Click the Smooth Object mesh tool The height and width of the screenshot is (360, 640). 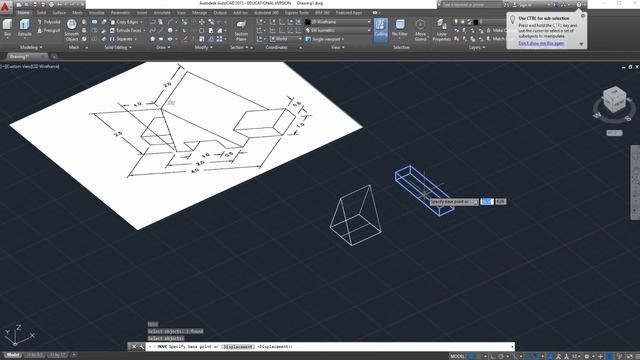click(x=71, y=30)
